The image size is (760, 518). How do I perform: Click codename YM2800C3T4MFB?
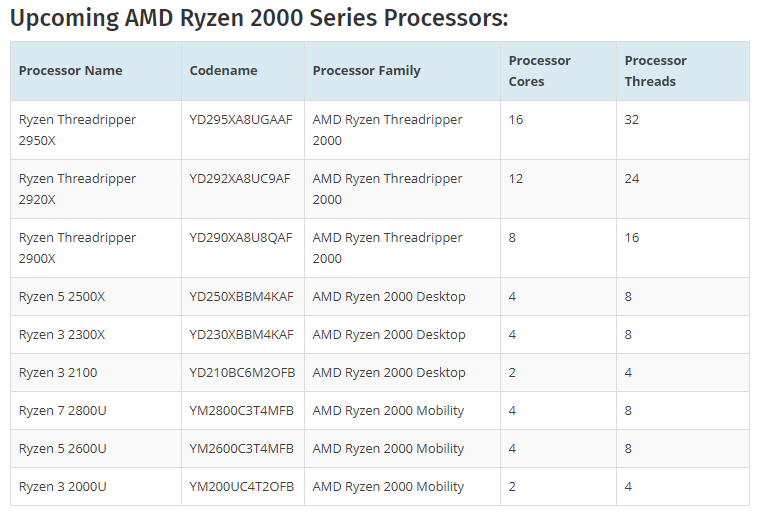click(241, 411)
